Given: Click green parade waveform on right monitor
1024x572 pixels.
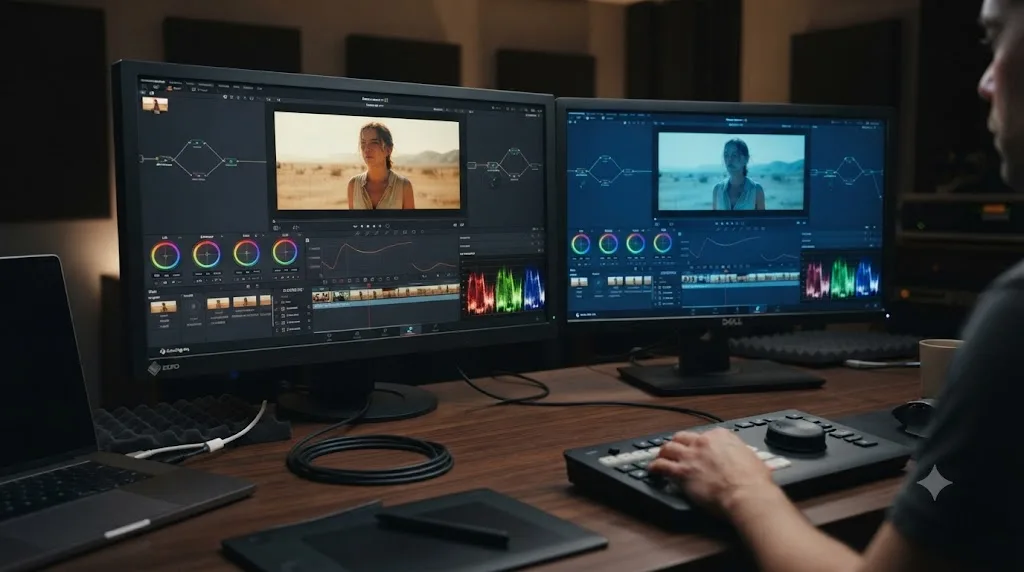Looking at the screenshot, I should (x=842, y=278).
